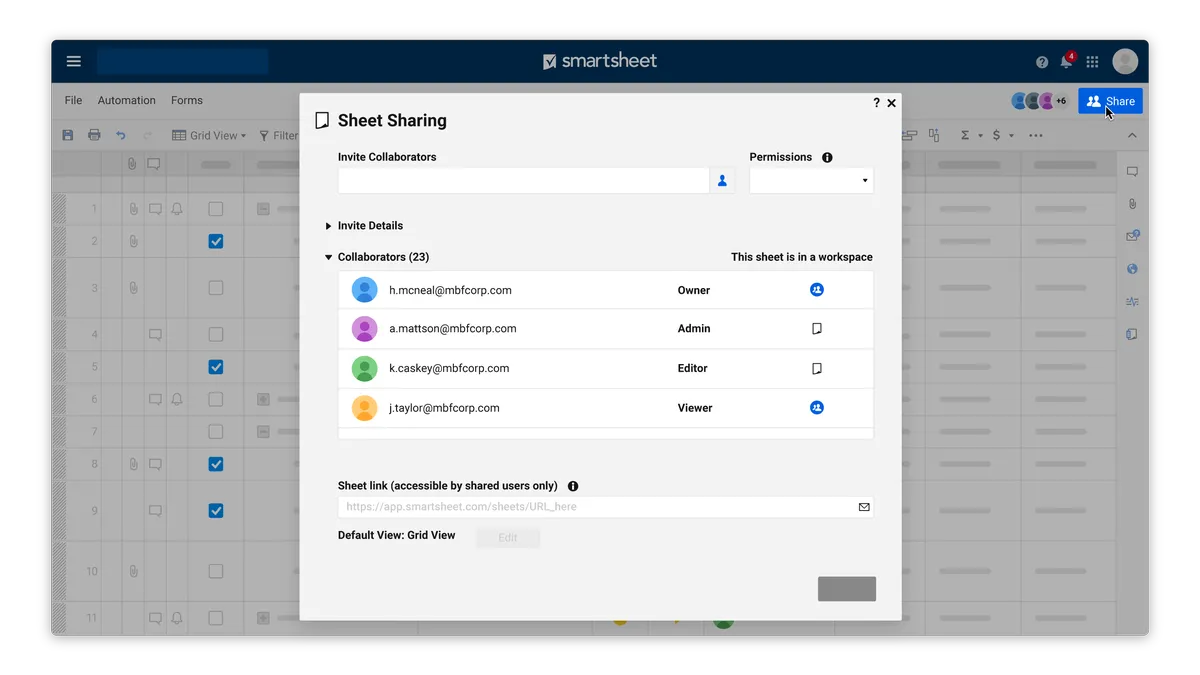Select collaborator k.caskey@mbfcorp.com
Screen dimensions: 1200x675
[605, 369]
